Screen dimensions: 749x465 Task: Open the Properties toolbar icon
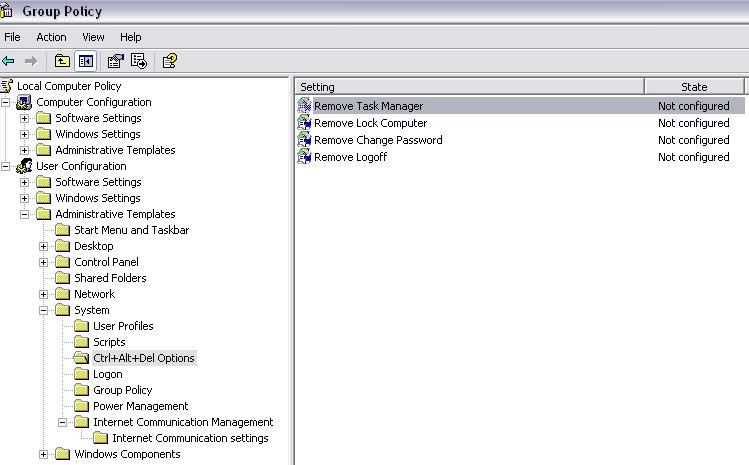115,61
